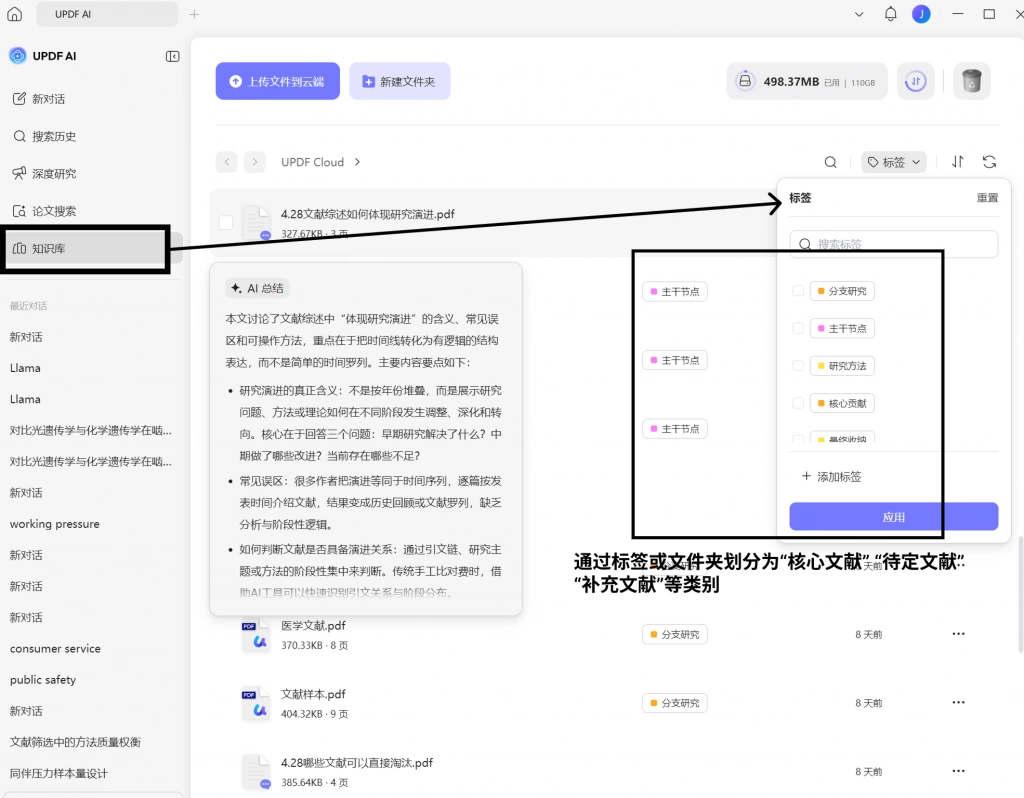
Task: Open more options for 医学文献.pdf
Action: point(958,633)
